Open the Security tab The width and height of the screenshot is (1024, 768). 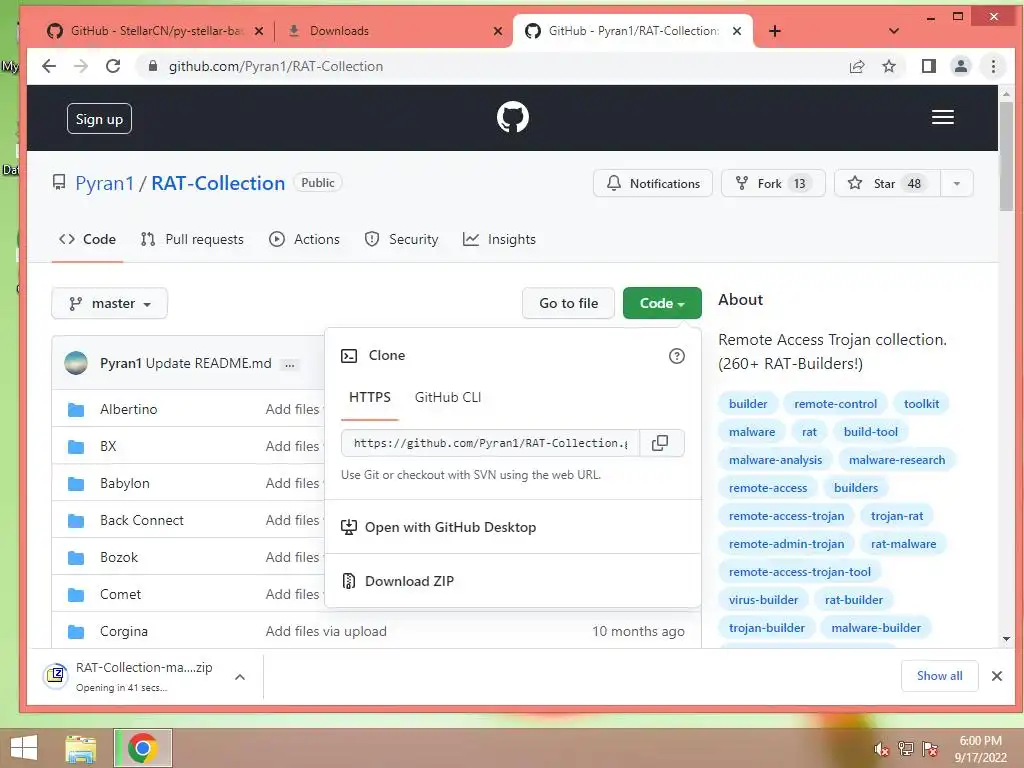[401, 240]
